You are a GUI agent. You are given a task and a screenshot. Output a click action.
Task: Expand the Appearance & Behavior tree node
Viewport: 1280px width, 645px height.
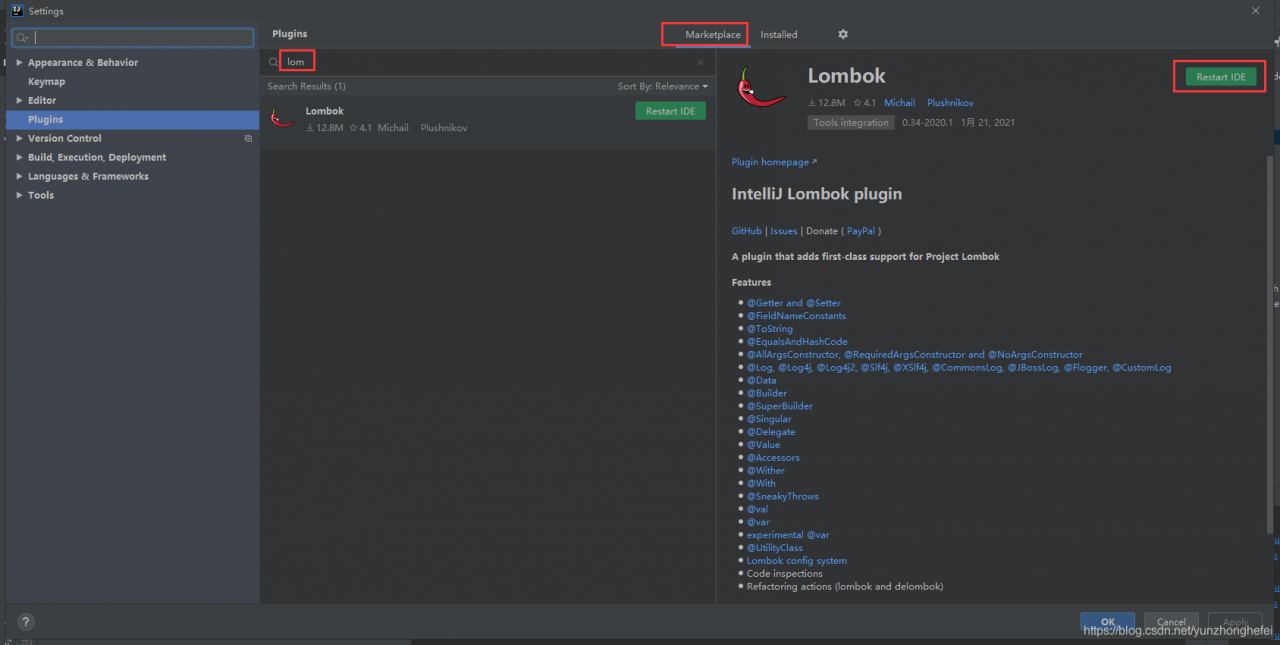19,63
